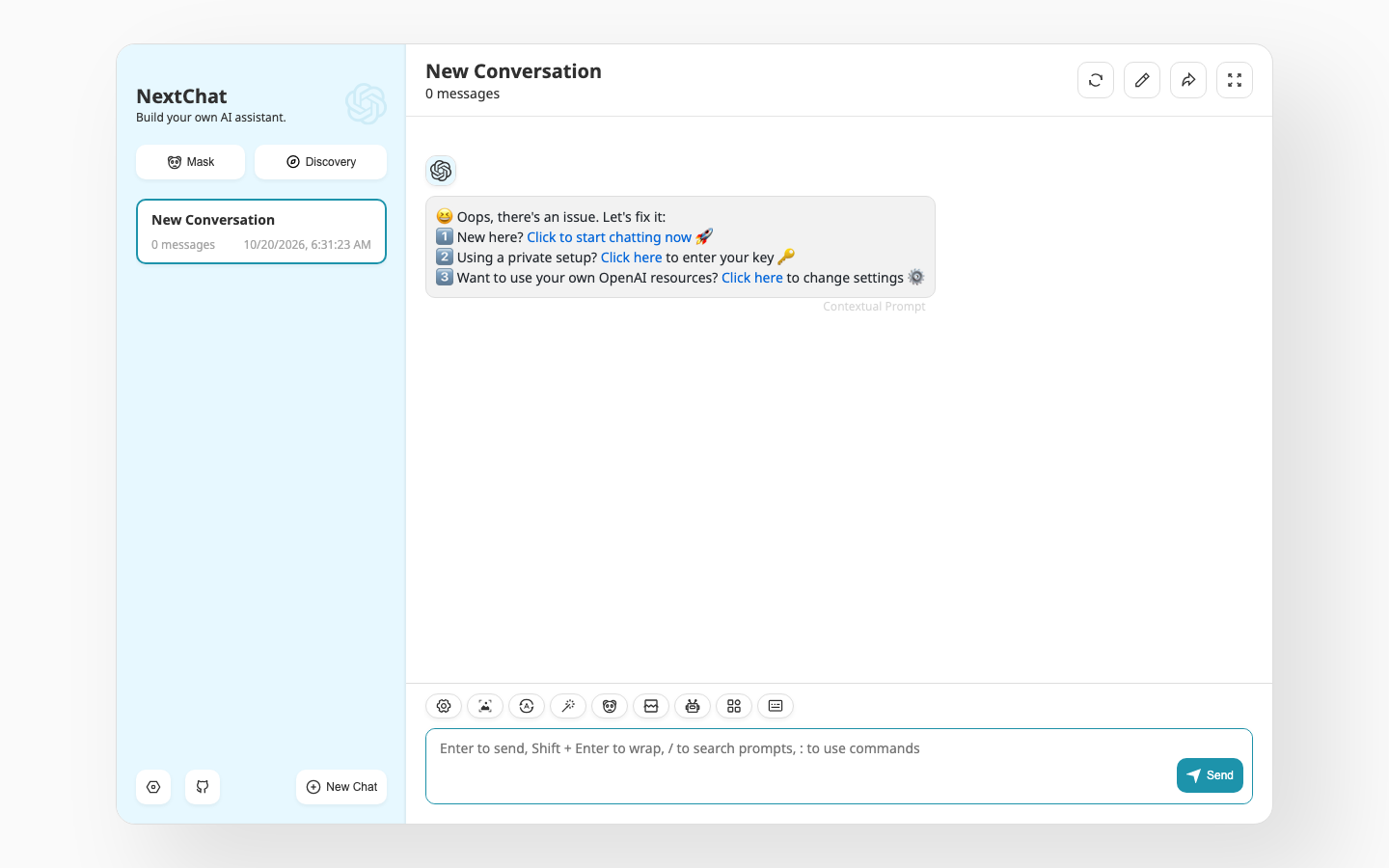Click the "NextChat" sidebar title
The width and height of the screenshot is (1389, 868).
pyautogui.click(x=181, y=96)
